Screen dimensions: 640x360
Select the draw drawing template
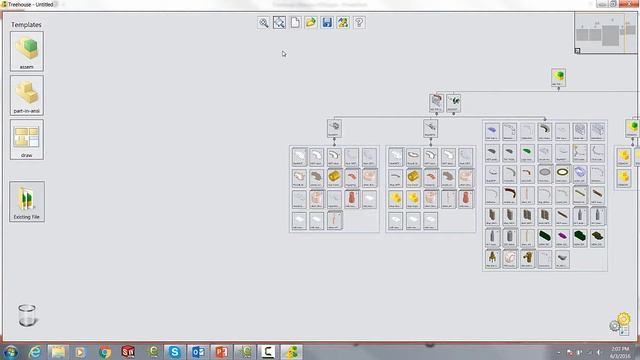(27, 140)
